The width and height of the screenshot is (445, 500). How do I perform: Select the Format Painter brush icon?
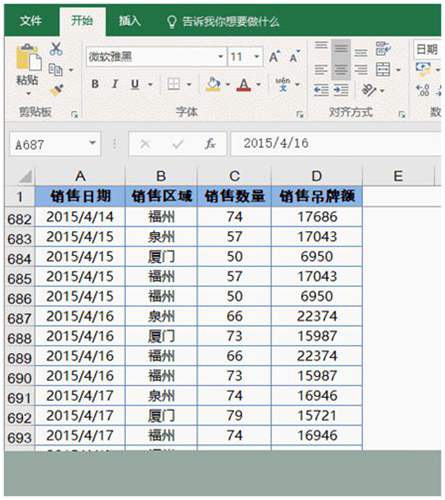pos(56,90)
